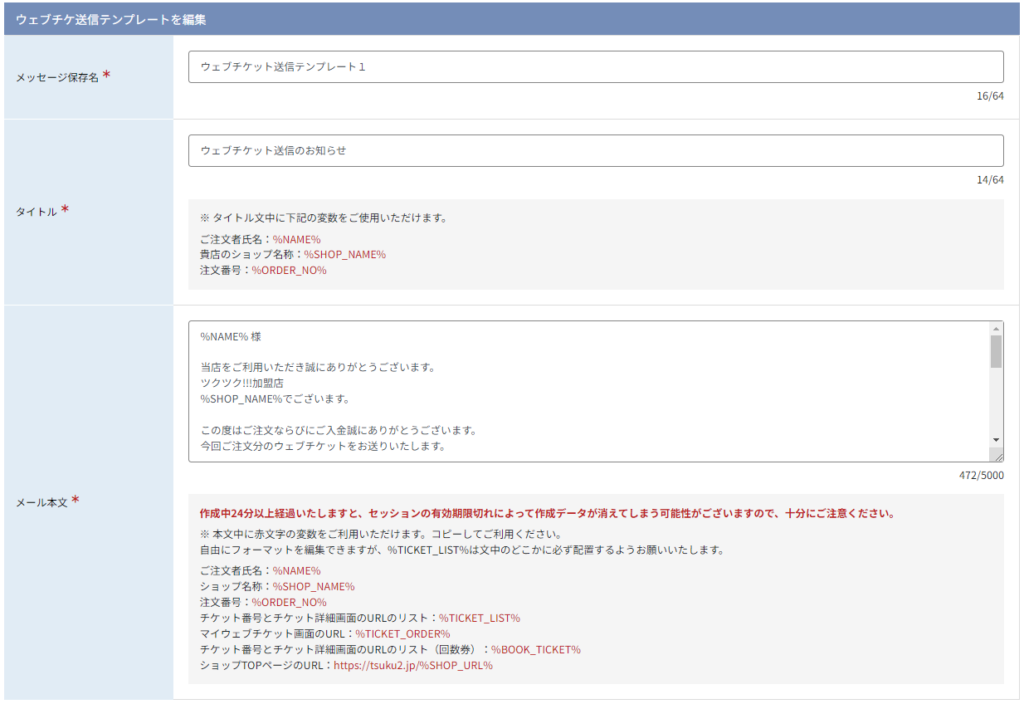Image resolution: width=1024 pixels, height=704 pixels.
Task: Click %ORDER_NO% in the title variable hints
Action: click(x=289, y=270)
